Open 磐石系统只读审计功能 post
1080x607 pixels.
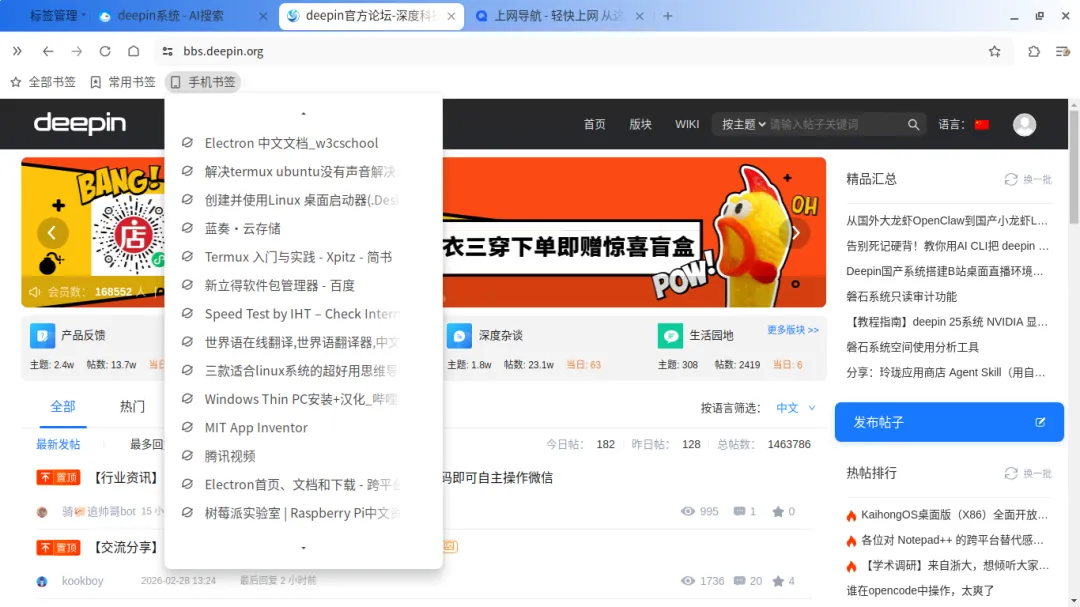902,296
